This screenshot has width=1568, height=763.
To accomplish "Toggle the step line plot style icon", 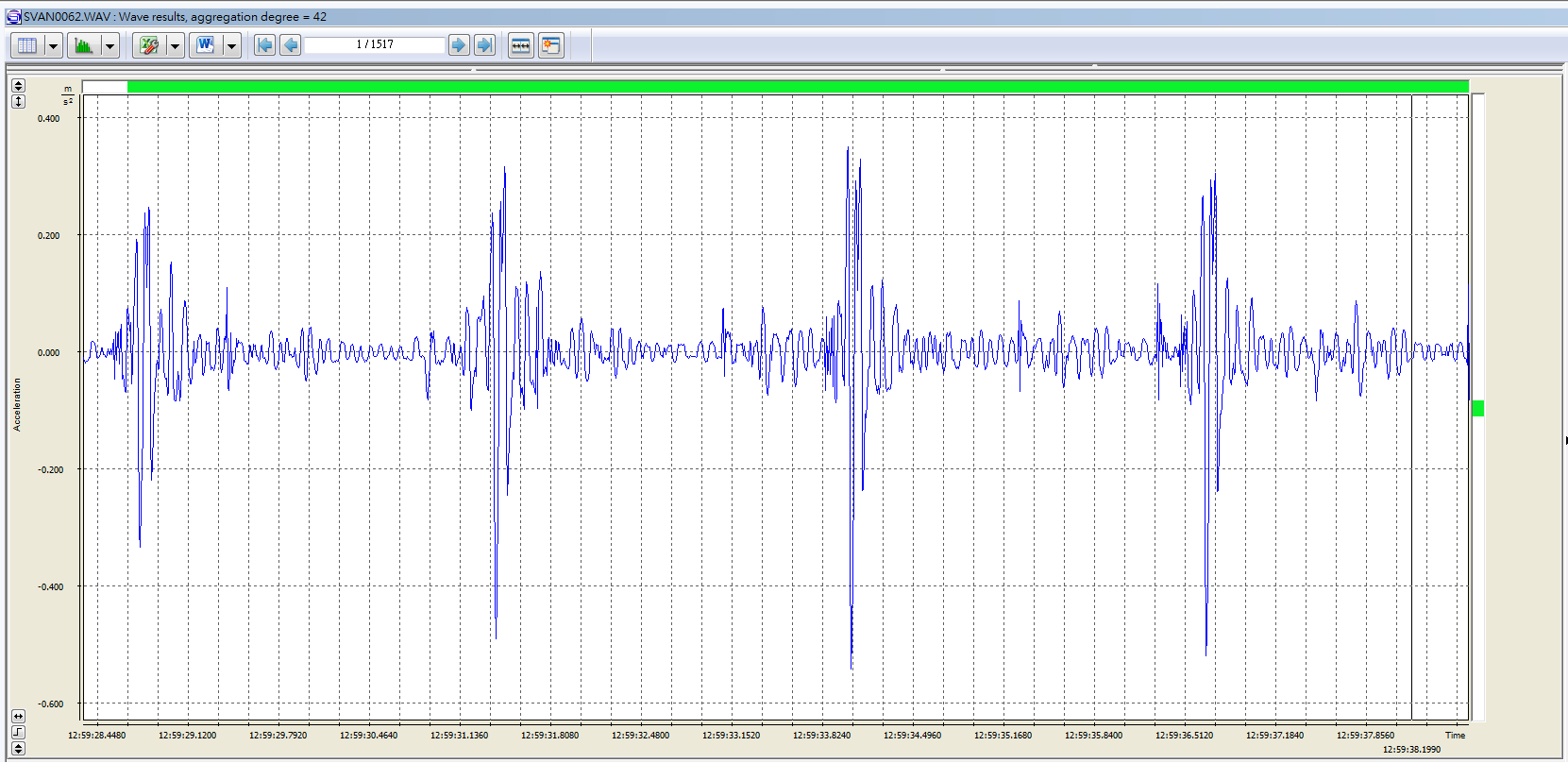I will pos(18,732).
